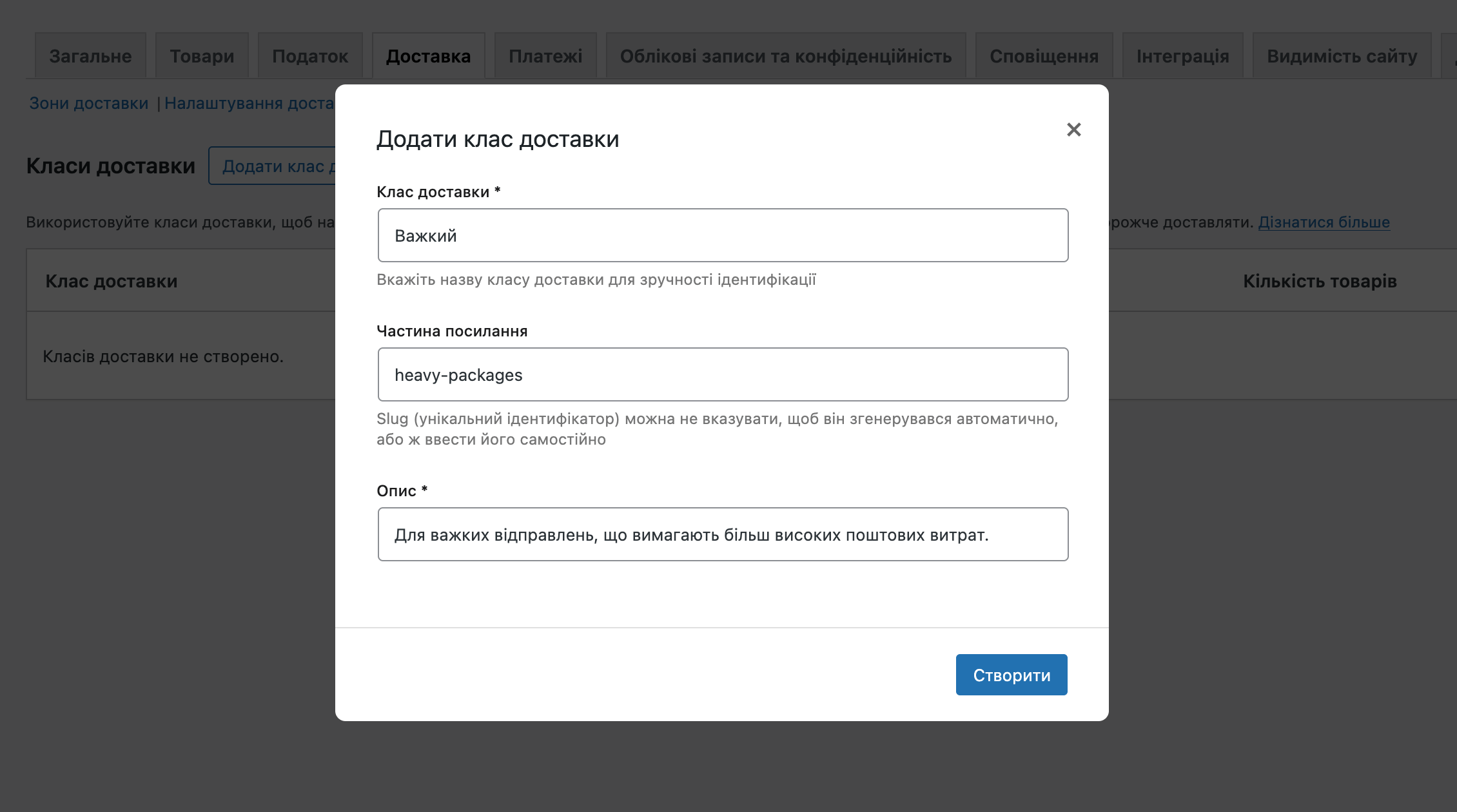Open the Налаштування доставки link
1457x812 pixels.
(x=249, y=103)
